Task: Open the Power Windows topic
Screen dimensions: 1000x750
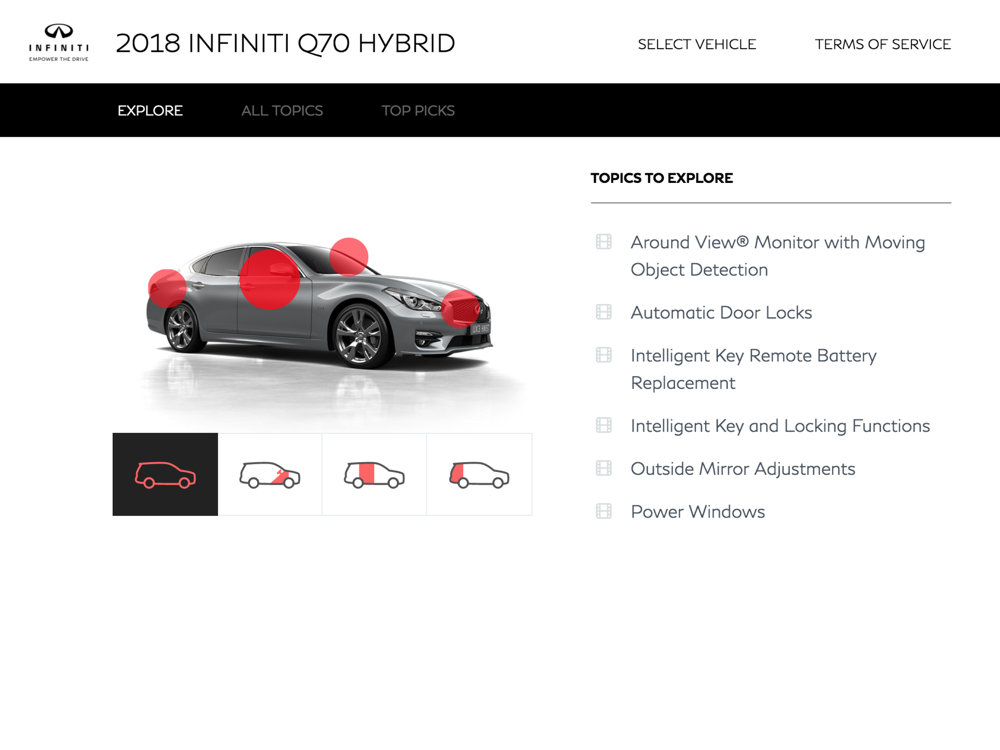Action: click(x=698, y=511)
